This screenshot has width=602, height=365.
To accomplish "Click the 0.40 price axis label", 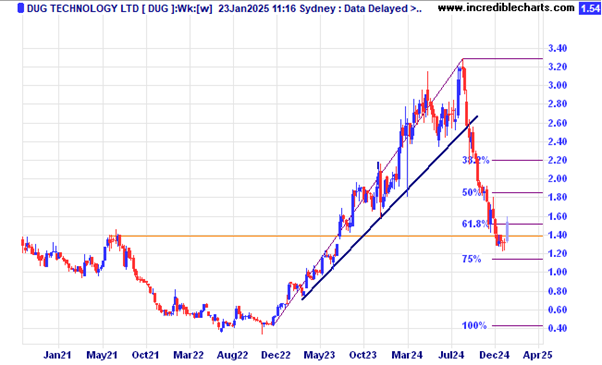I will pos(557,328).
